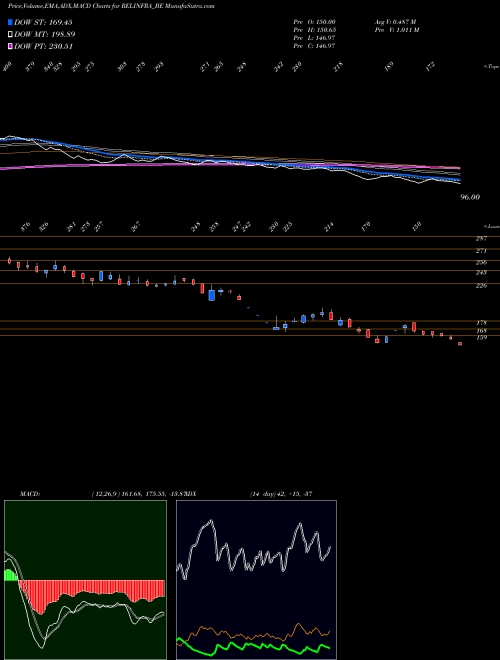Click the 287 price level label
The image size is (500, 660).
(x=481, y=239)
